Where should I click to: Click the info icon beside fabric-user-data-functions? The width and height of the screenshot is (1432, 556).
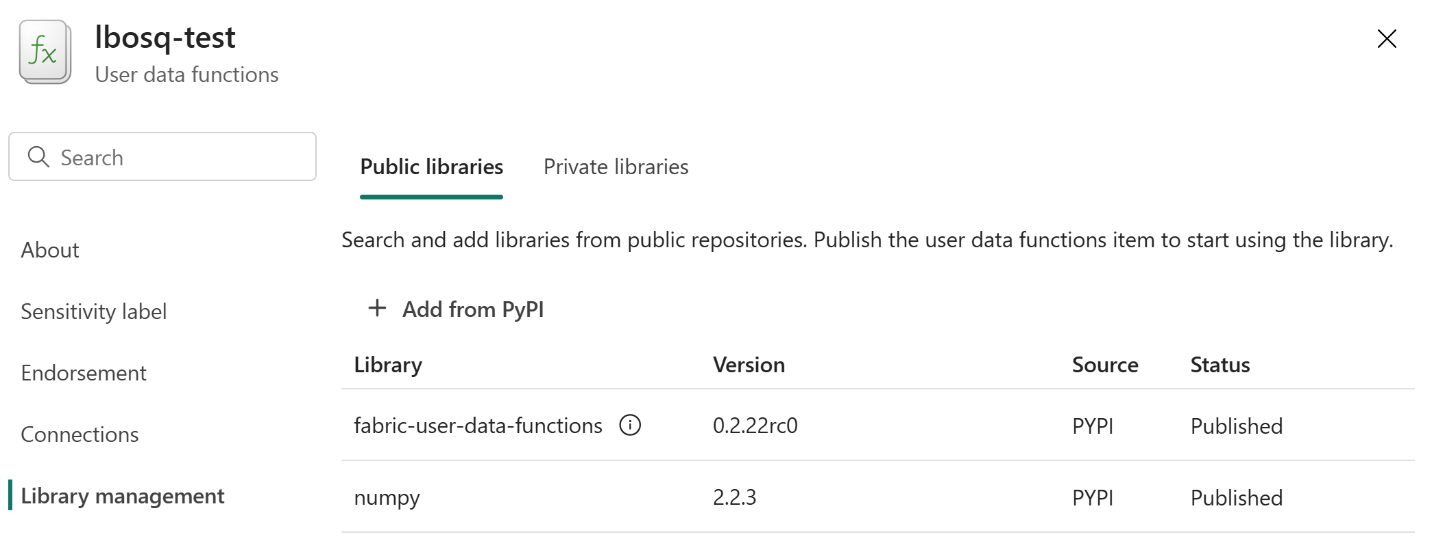pos(630,426)
